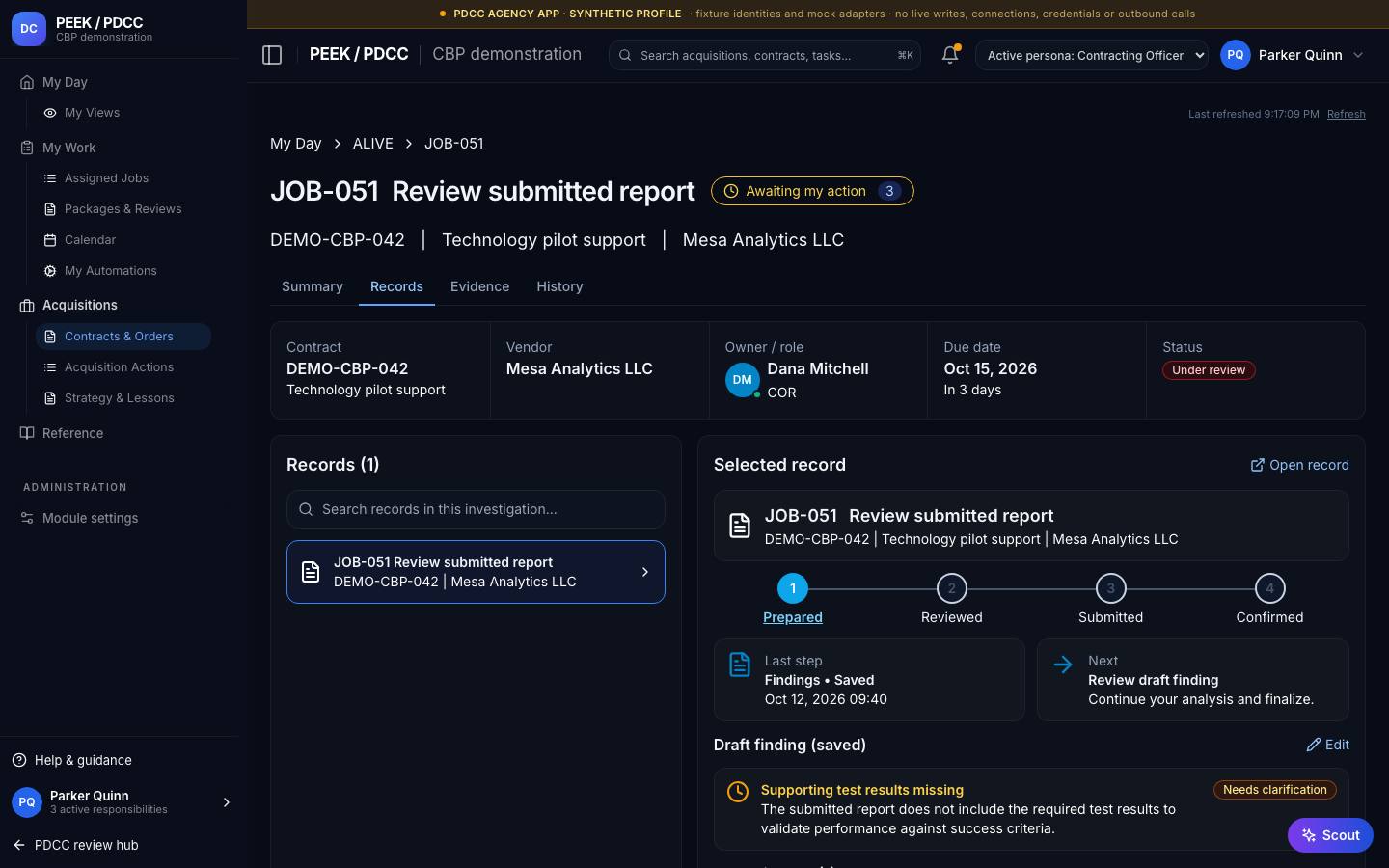Open the notifications bell
Viewport: 1389px width, 868px height.
pyautogui.click(x=950, y=55)
